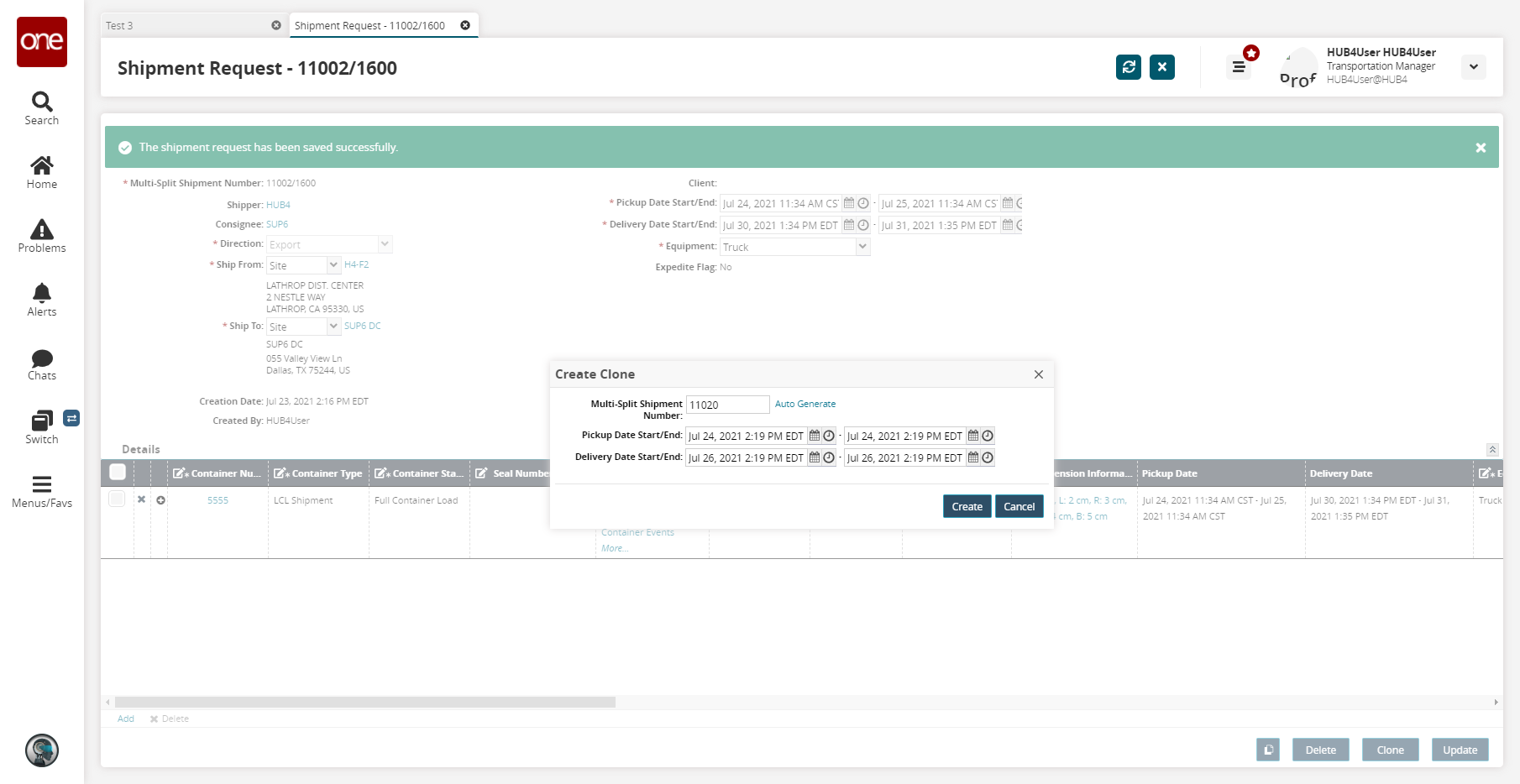
Task: Go to Home in the sidebar
Action: pos(42,173)
